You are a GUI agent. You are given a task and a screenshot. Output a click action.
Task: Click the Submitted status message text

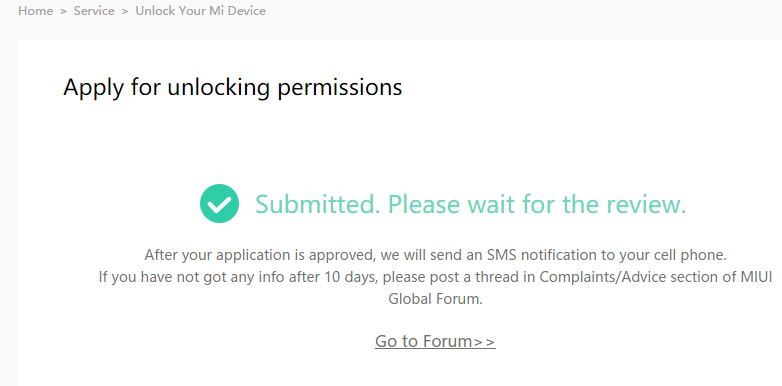point(471,204)
